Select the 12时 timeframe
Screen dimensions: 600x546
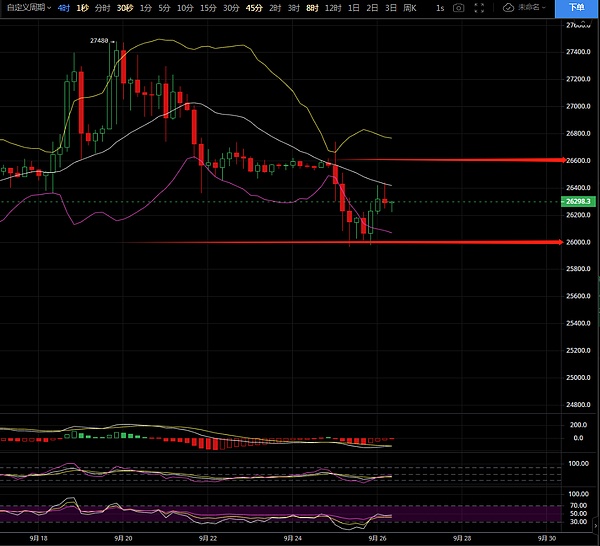point(332,8)
